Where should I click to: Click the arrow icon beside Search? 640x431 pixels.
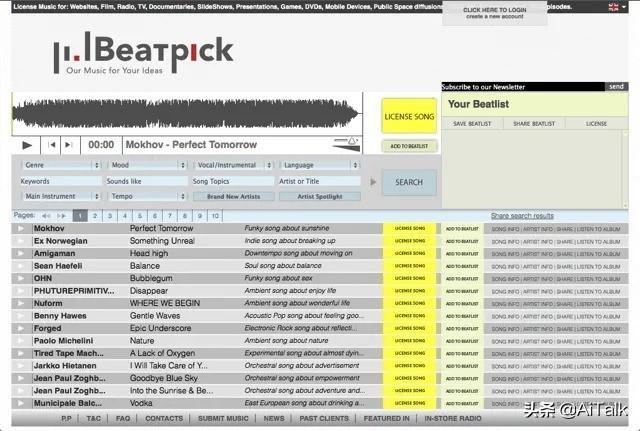pos(373,182)
